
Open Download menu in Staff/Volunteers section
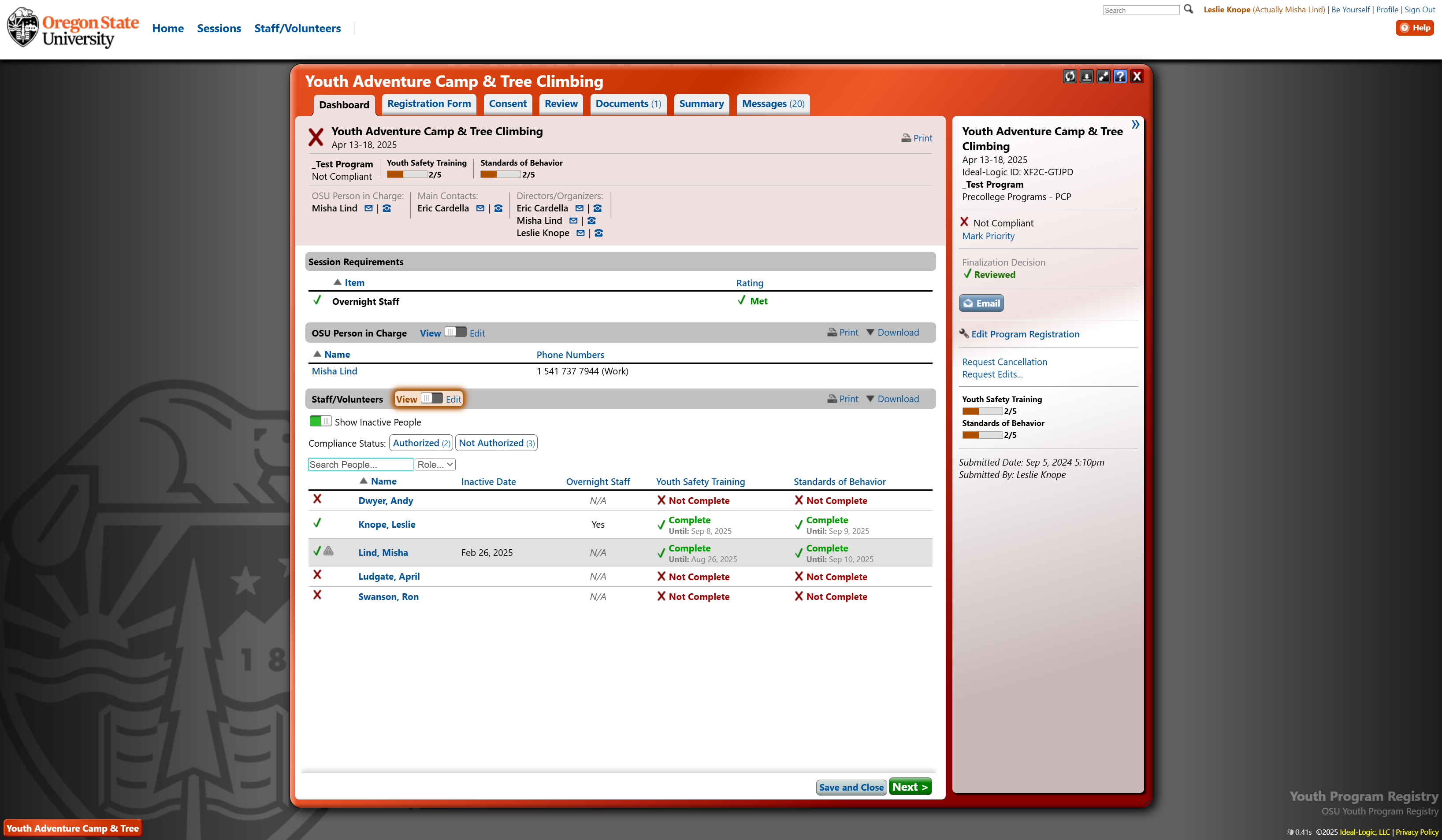(893, 399)
